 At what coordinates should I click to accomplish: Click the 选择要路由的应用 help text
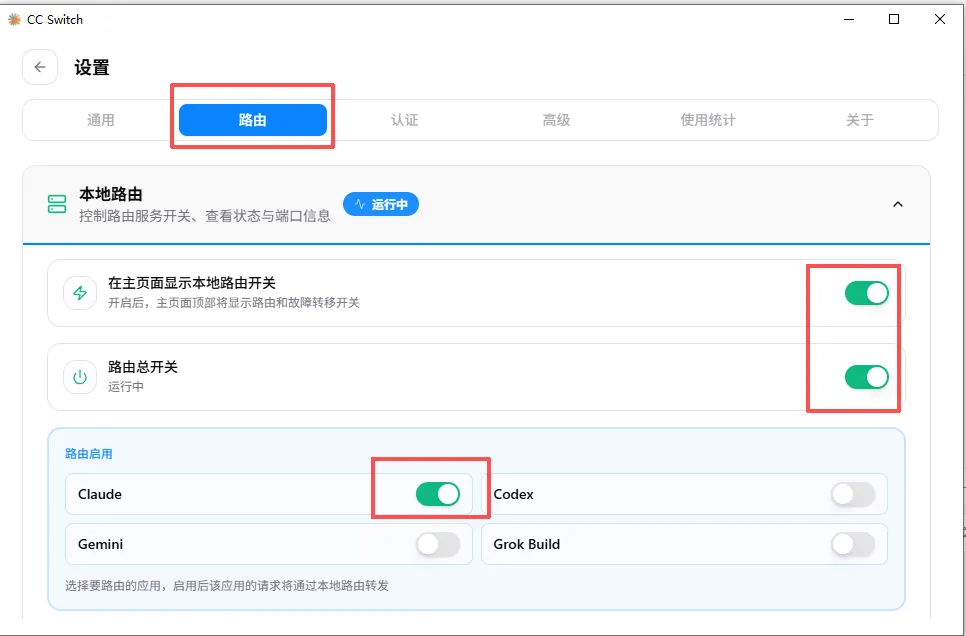pyautogui.click(x=227, y=585)
